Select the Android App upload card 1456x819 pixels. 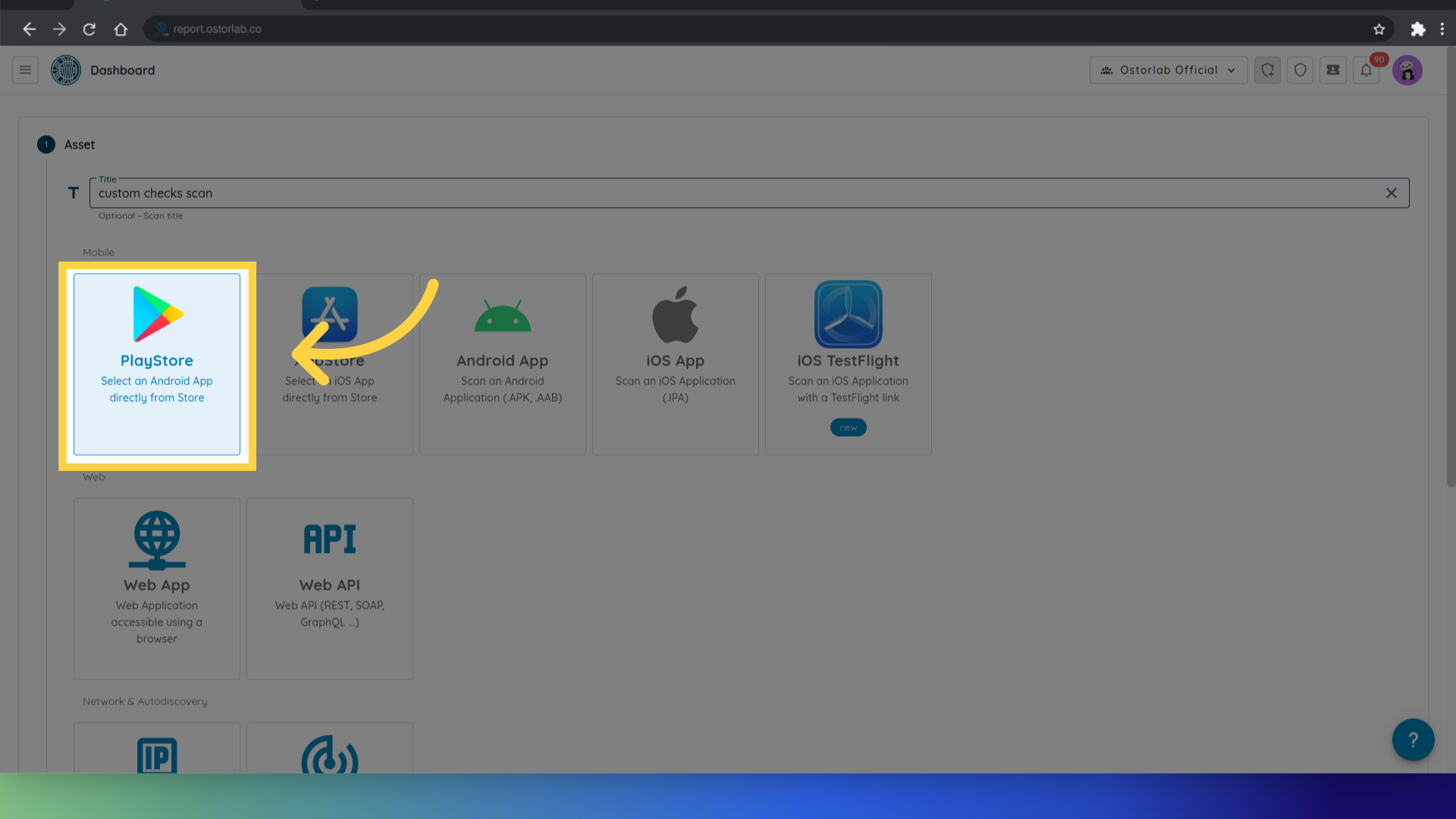click(x=502, y=364)
